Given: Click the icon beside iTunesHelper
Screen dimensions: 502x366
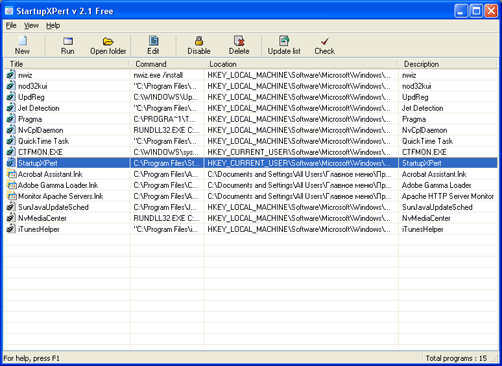Looking at the screenshot, I should tap(11, 229).
